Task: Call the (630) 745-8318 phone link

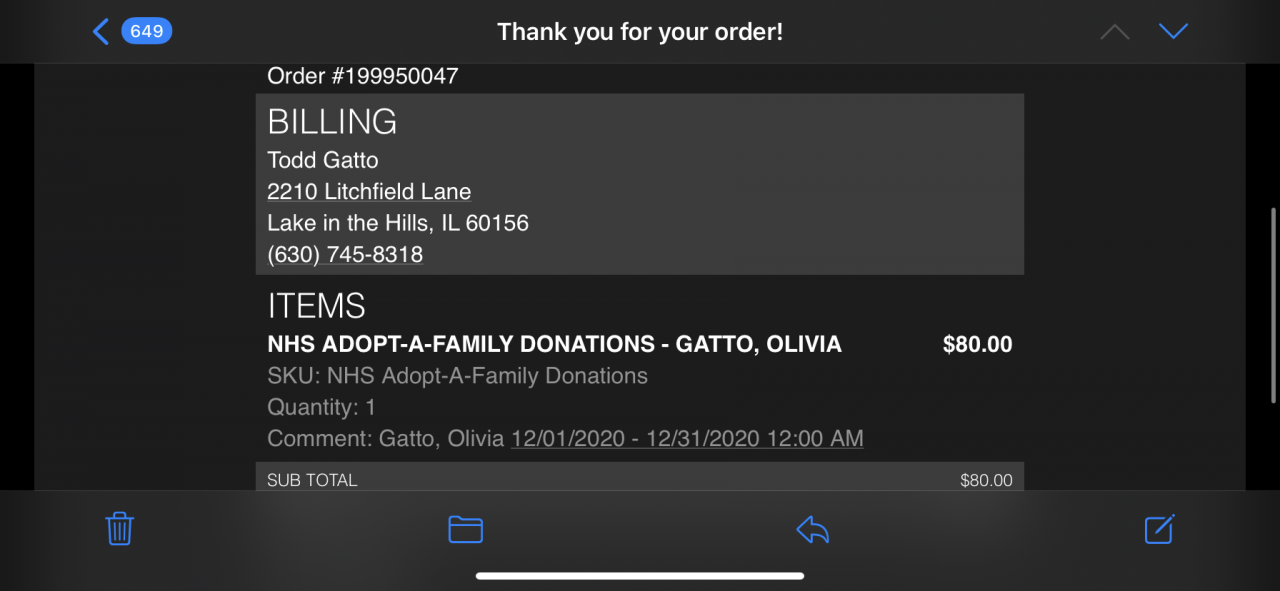Action: tap(345, 255)
